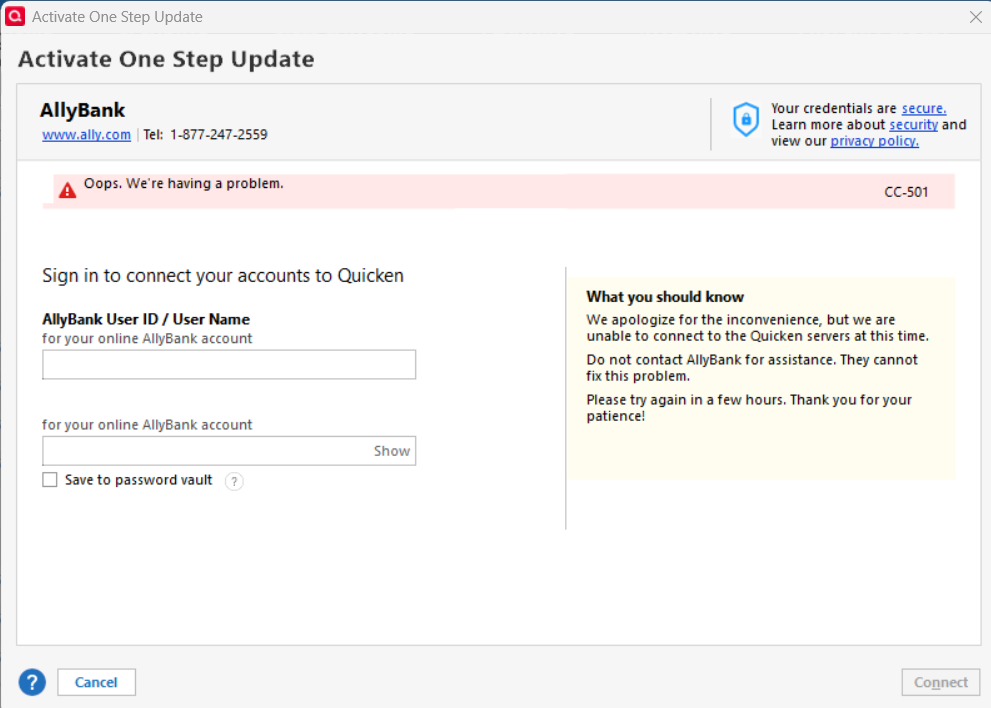The height and width of the screenshot is (708, 991).
Task: Click the security shield lock icon
Action: 746,119
